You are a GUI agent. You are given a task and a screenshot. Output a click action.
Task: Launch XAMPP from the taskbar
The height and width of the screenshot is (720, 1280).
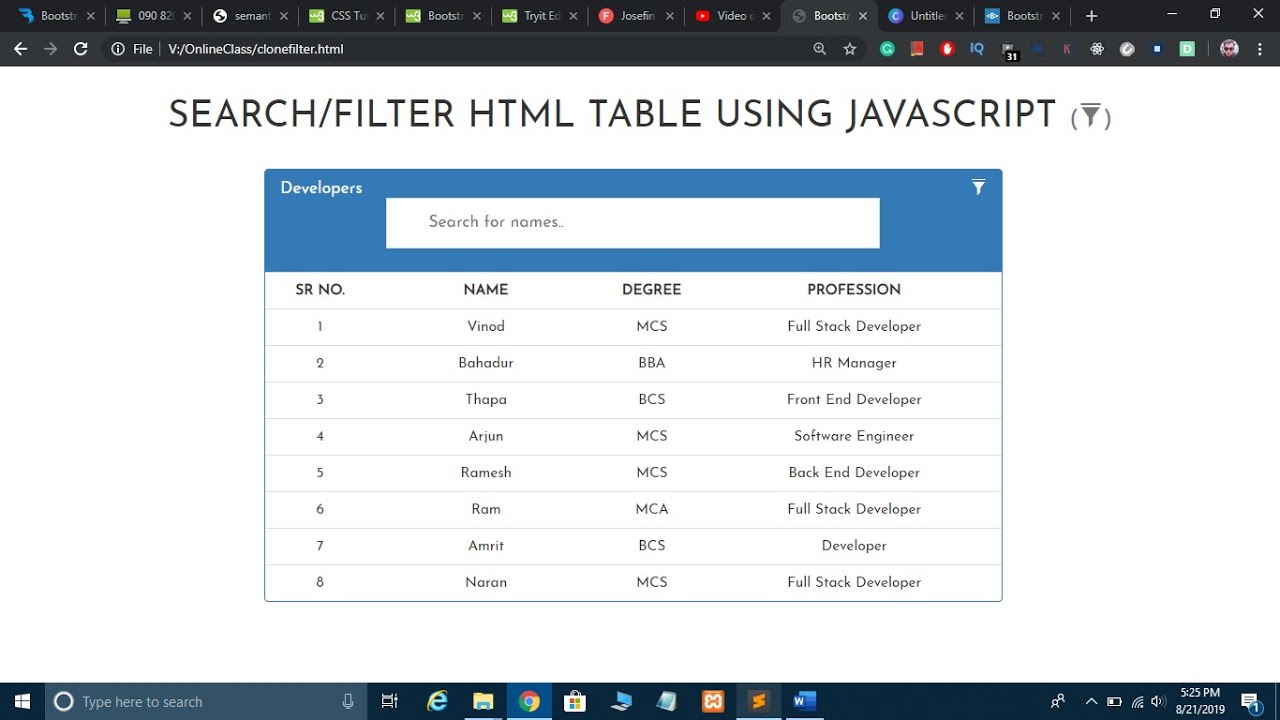click(x=713, y=701)
